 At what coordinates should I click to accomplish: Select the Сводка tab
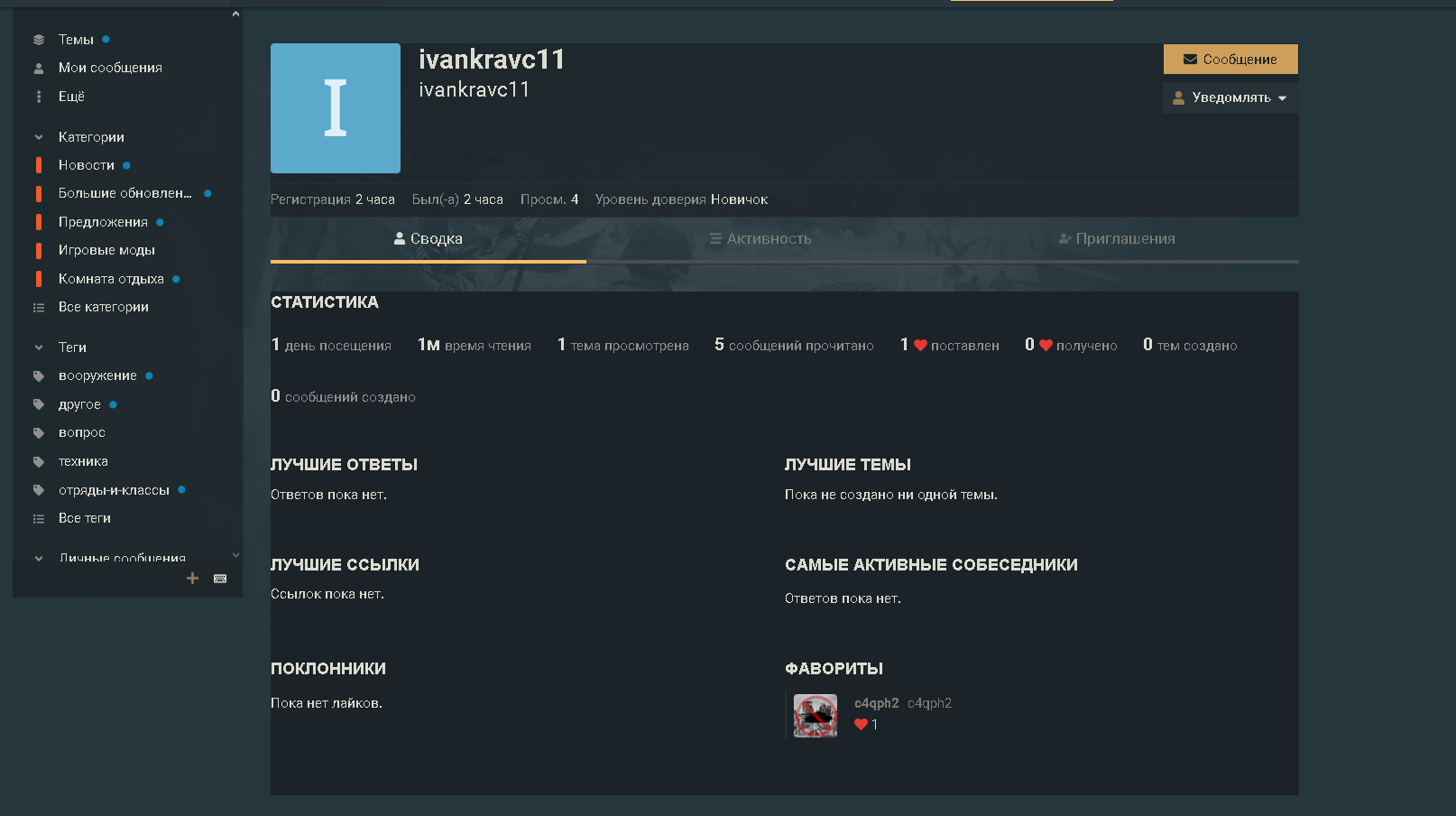(x=429, y=238)
